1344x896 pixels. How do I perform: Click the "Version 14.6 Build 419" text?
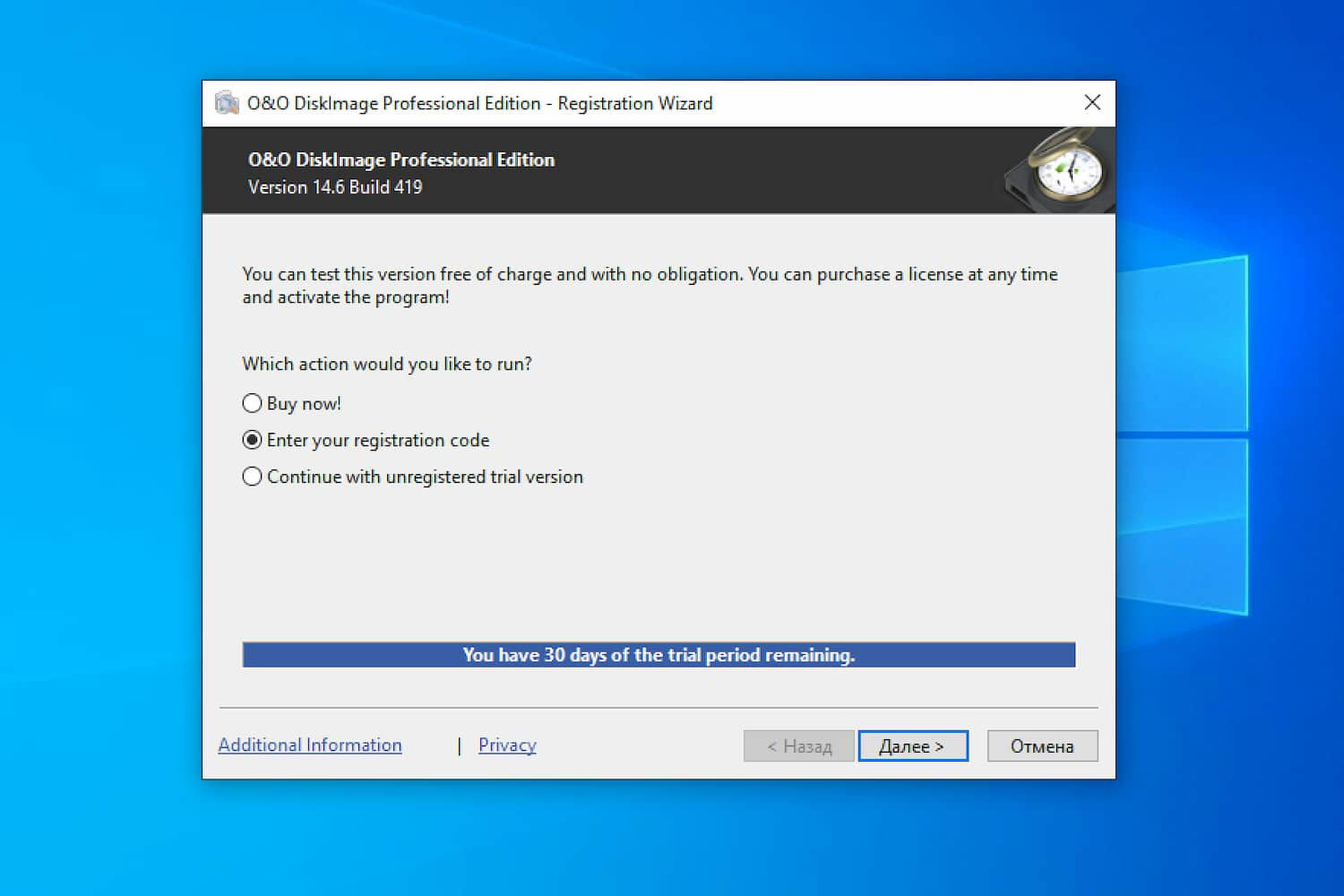[x=335, y=186]
